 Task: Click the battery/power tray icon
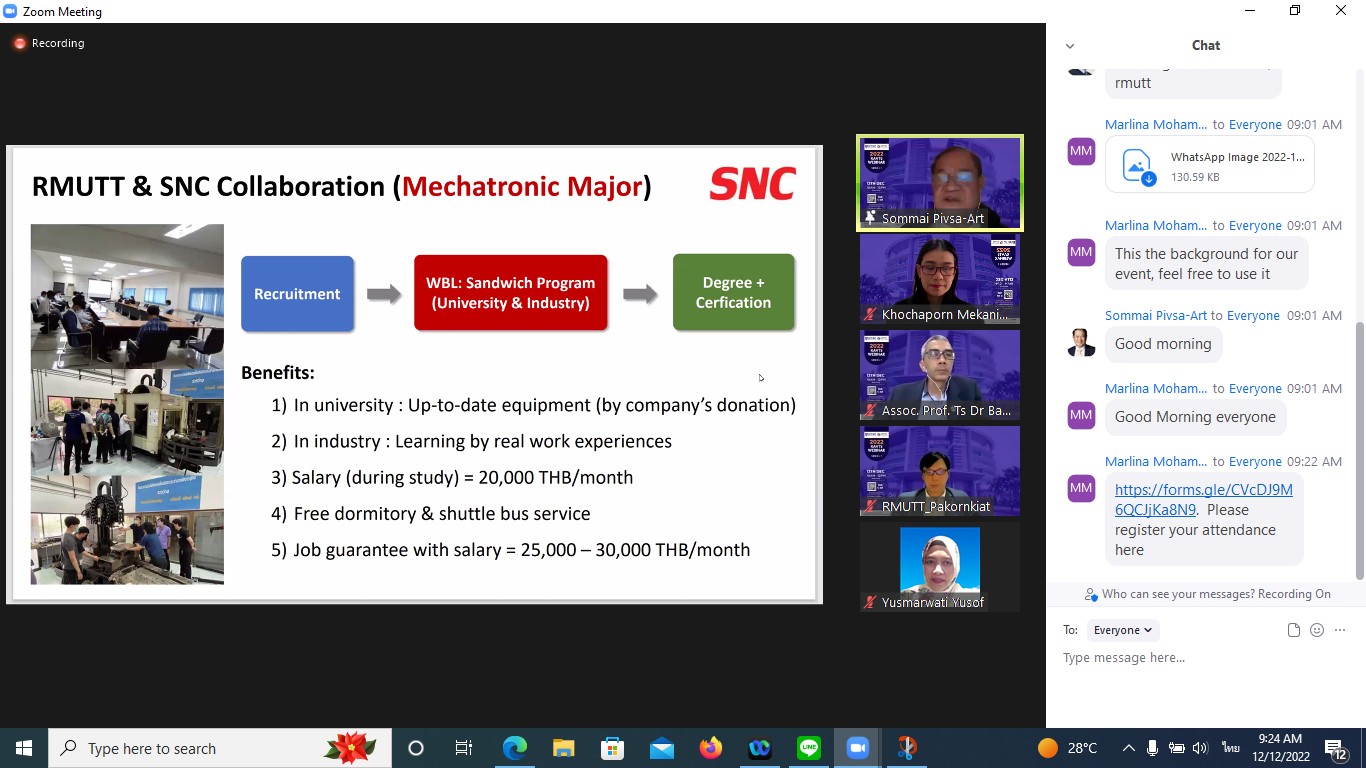1176,748
